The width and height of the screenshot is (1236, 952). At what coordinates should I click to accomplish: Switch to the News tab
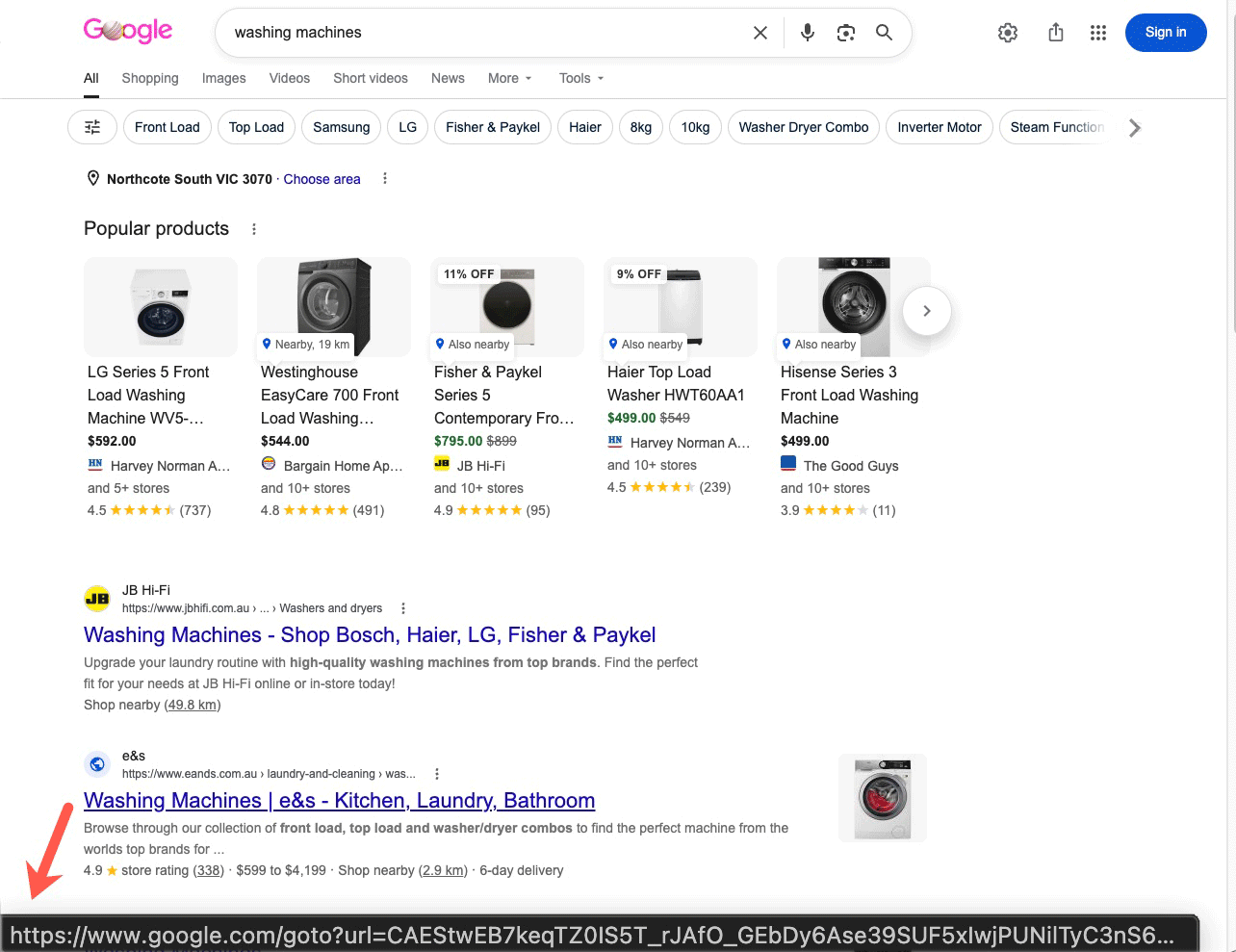(x=448, y=78)
